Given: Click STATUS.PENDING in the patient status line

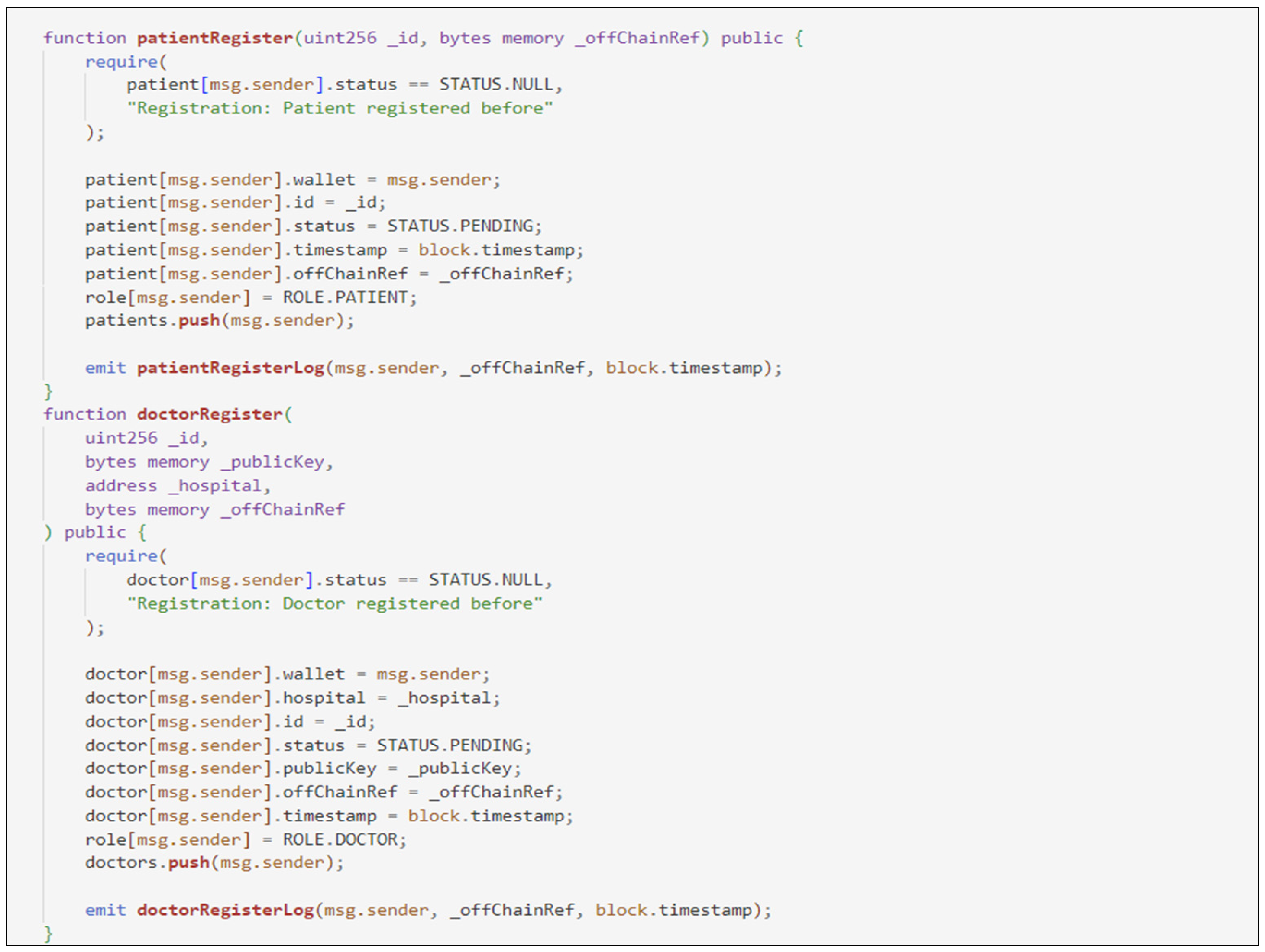Looking at the screenshot, I should pos(464,226).
